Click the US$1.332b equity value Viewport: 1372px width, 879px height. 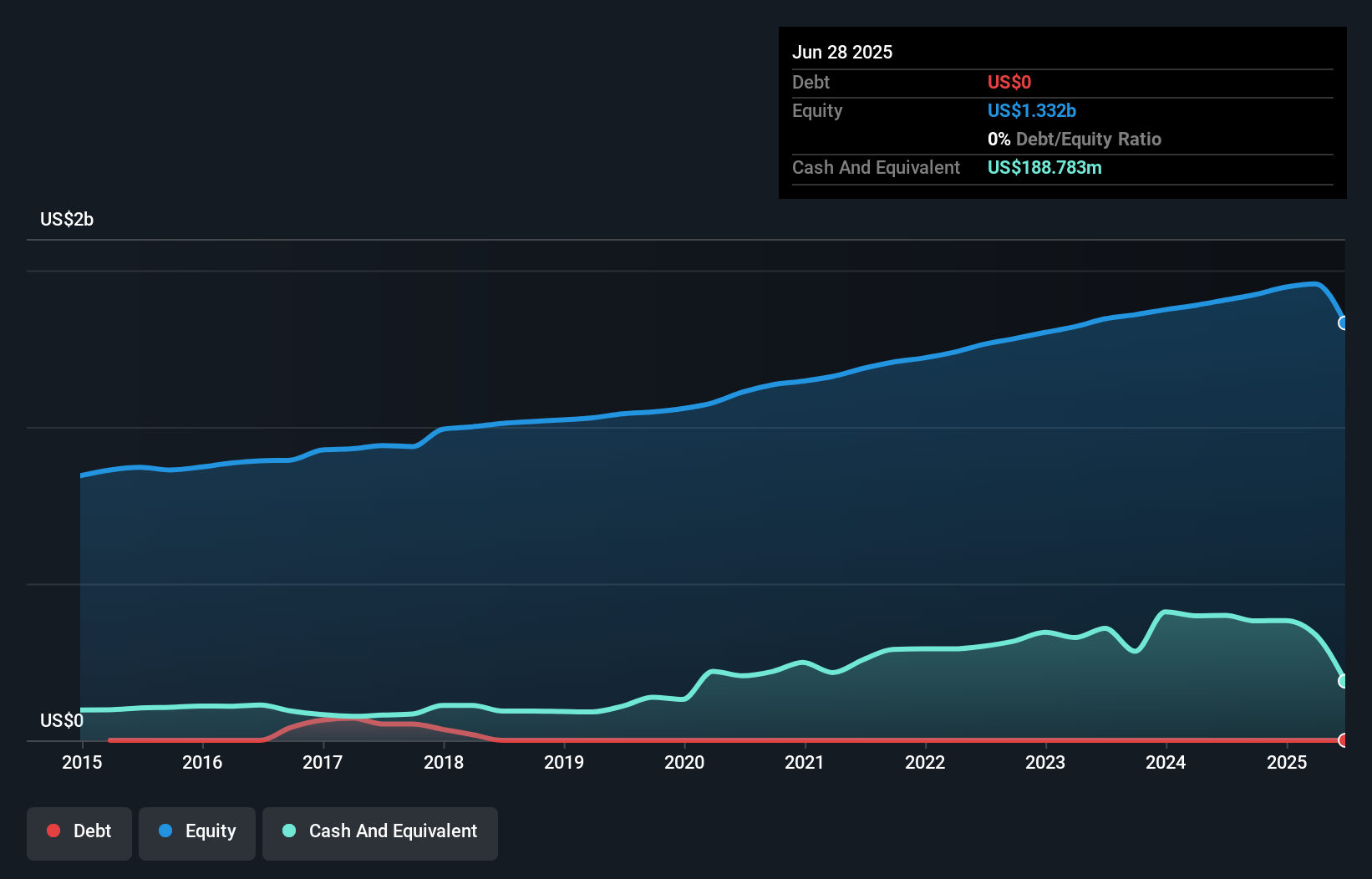tap(1032, 111)
